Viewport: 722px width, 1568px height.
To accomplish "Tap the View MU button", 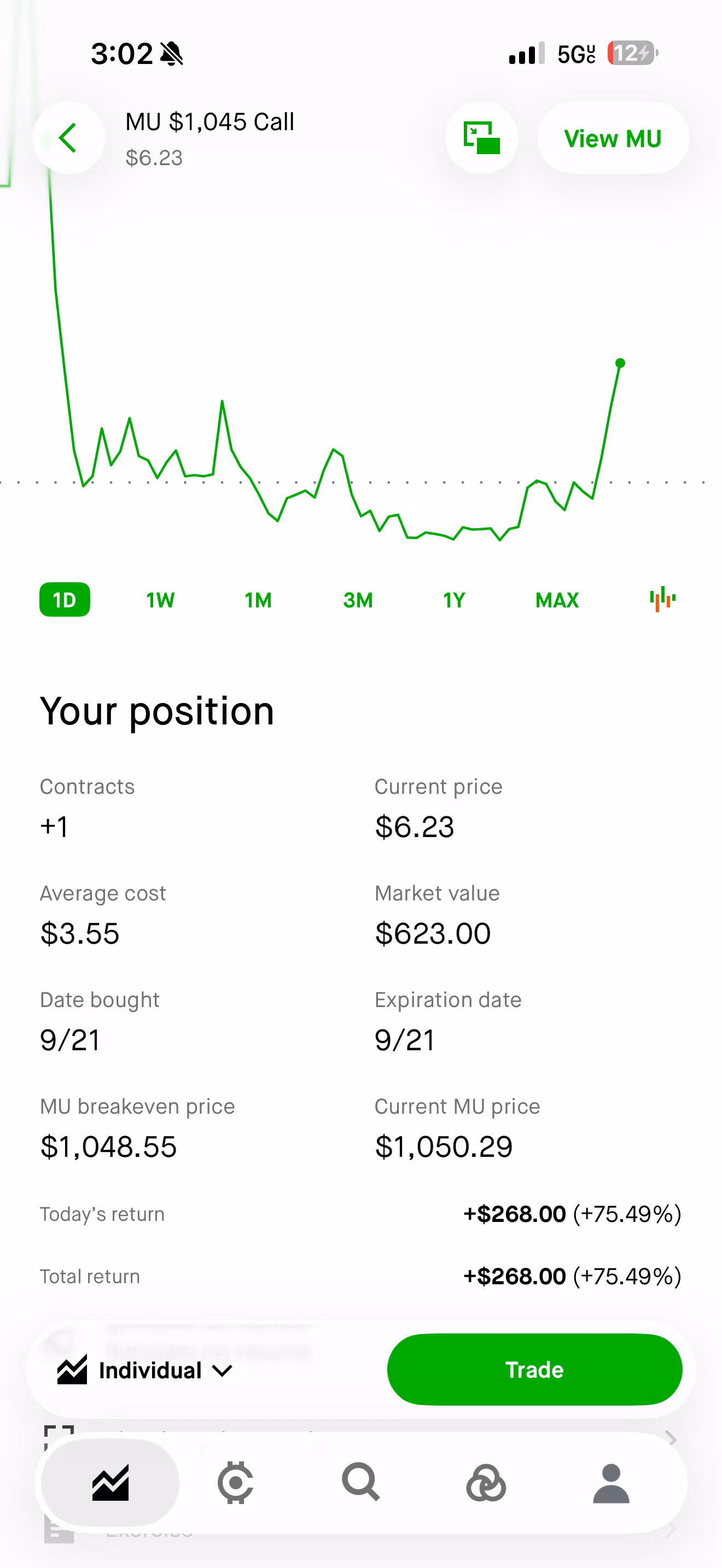I will tap(613, 138).
